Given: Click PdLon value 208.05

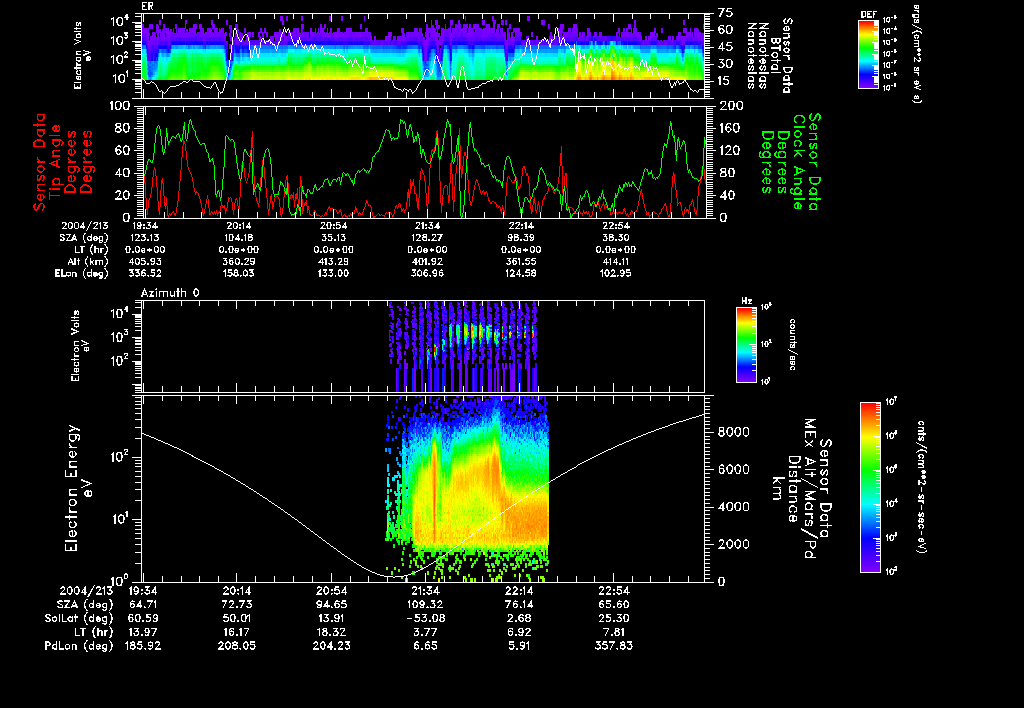Looking at the screenshot, I should point(236,646).
